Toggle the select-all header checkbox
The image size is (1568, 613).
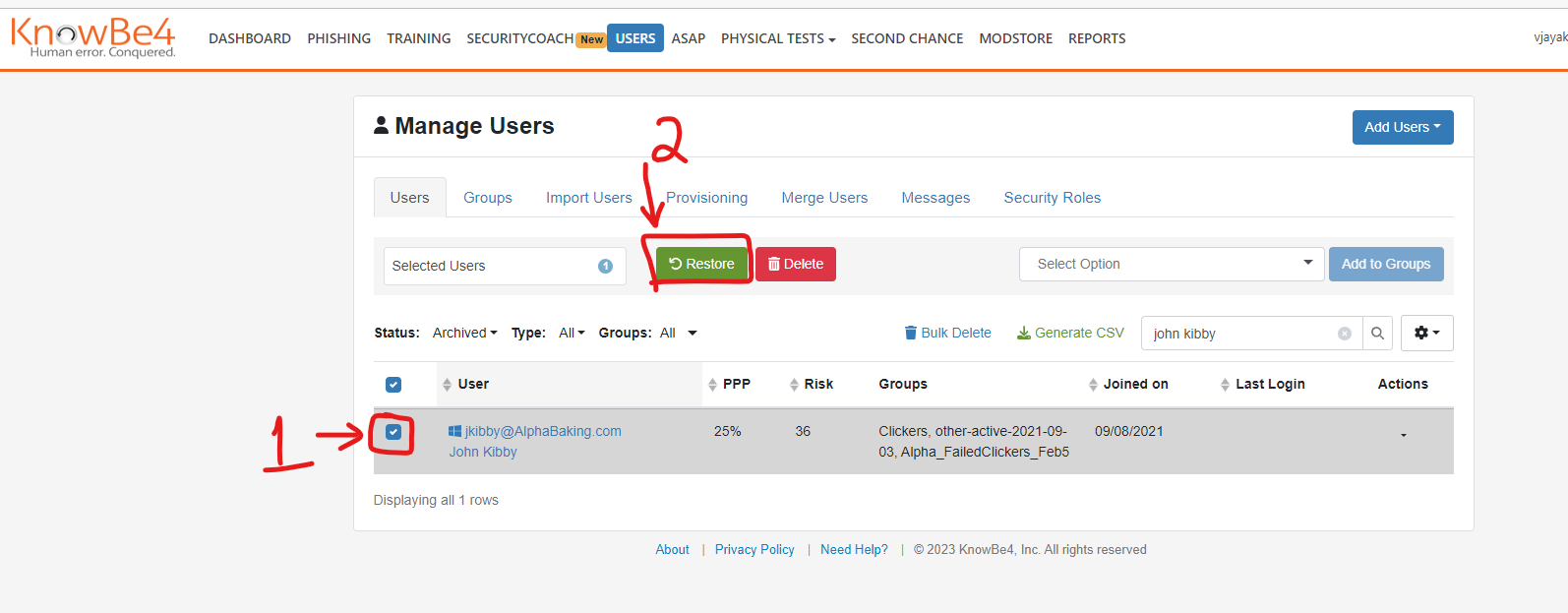(393, 385)
